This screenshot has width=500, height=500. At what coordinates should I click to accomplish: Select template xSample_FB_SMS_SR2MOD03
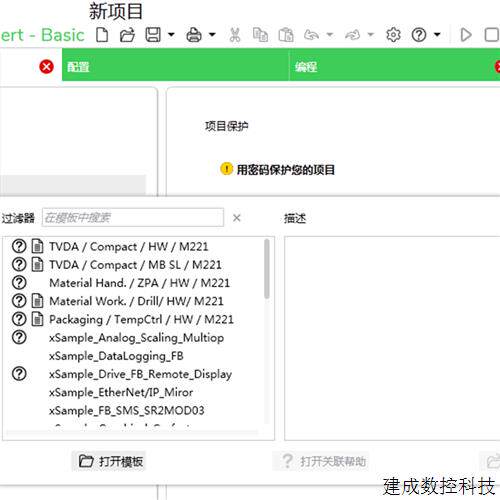coord(127,410)
